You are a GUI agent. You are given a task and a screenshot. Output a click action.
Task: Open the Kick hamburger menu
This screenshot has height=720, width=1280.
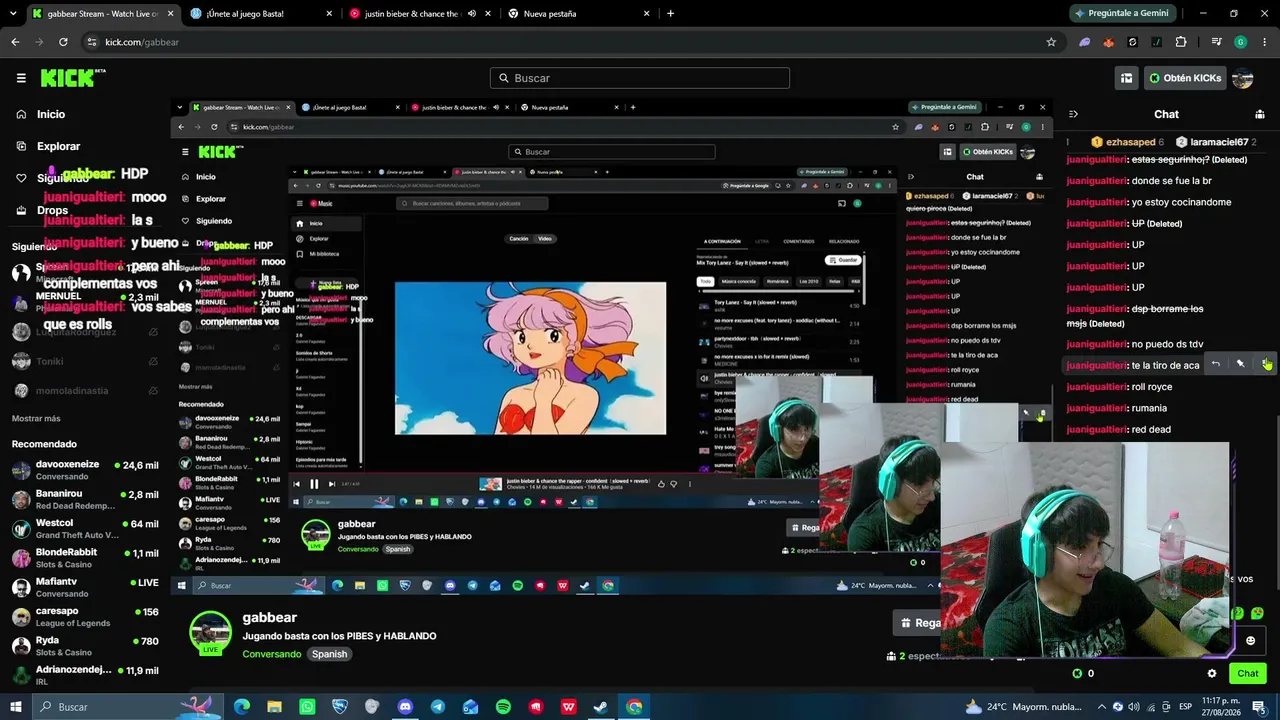point(21,78)
